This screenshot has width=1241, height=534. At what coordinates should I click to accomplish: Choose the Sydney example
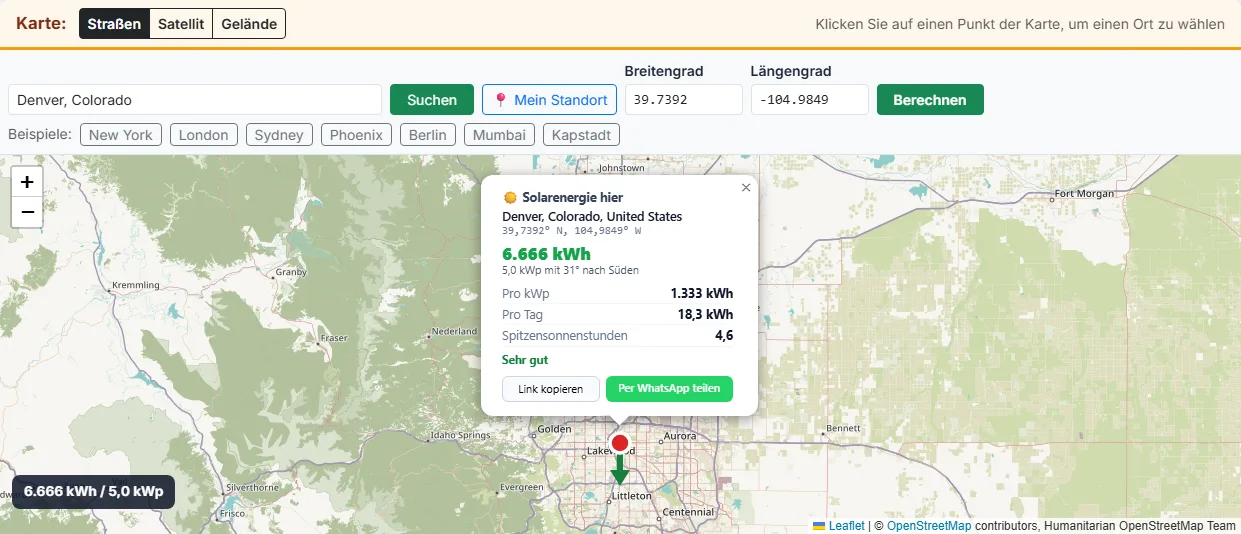[x=279, y=135]
